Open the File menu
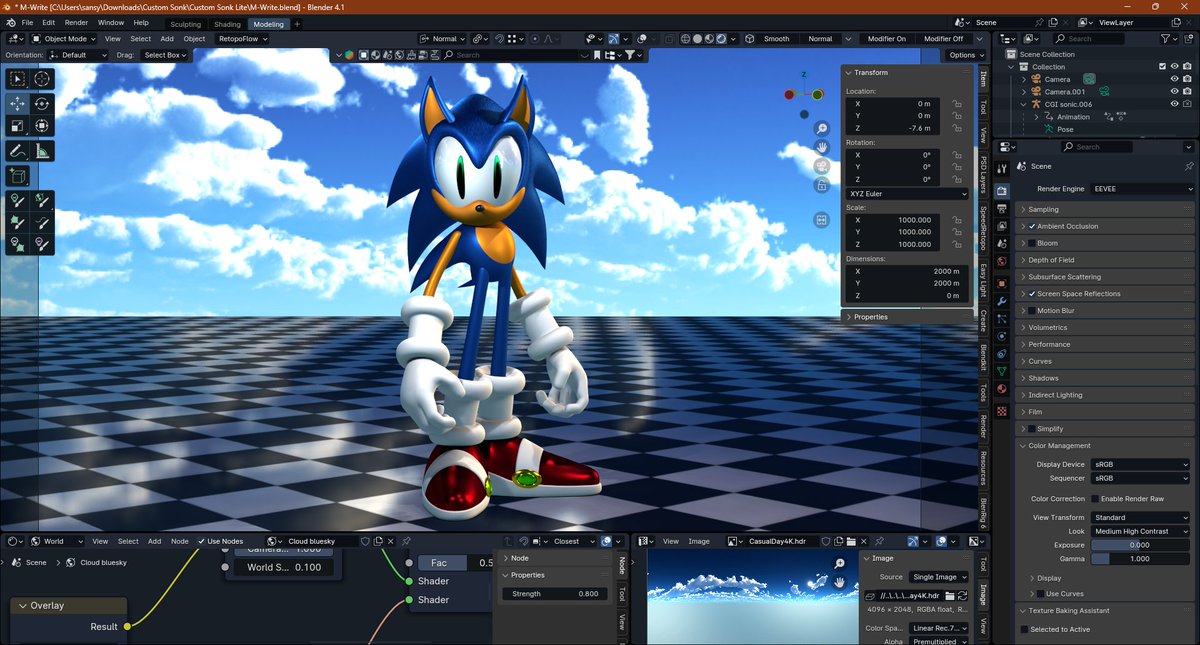The width and height of the screenshot is (1200, 645). pyautogui.click(x=27, y=22)
